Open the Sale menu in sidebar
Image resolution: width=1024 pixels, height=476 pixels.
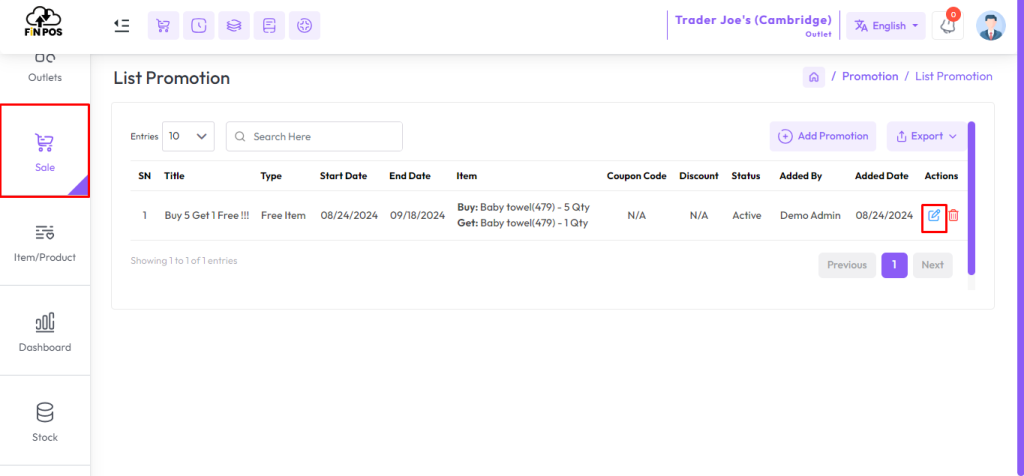coord(45,151)
